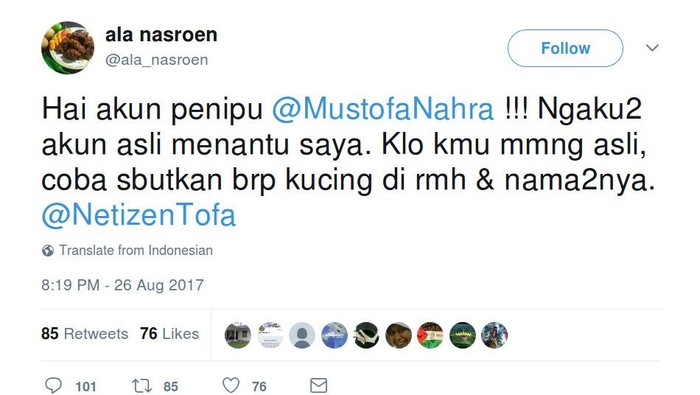Click the house photo avatar in likers row

click(238, 335)
